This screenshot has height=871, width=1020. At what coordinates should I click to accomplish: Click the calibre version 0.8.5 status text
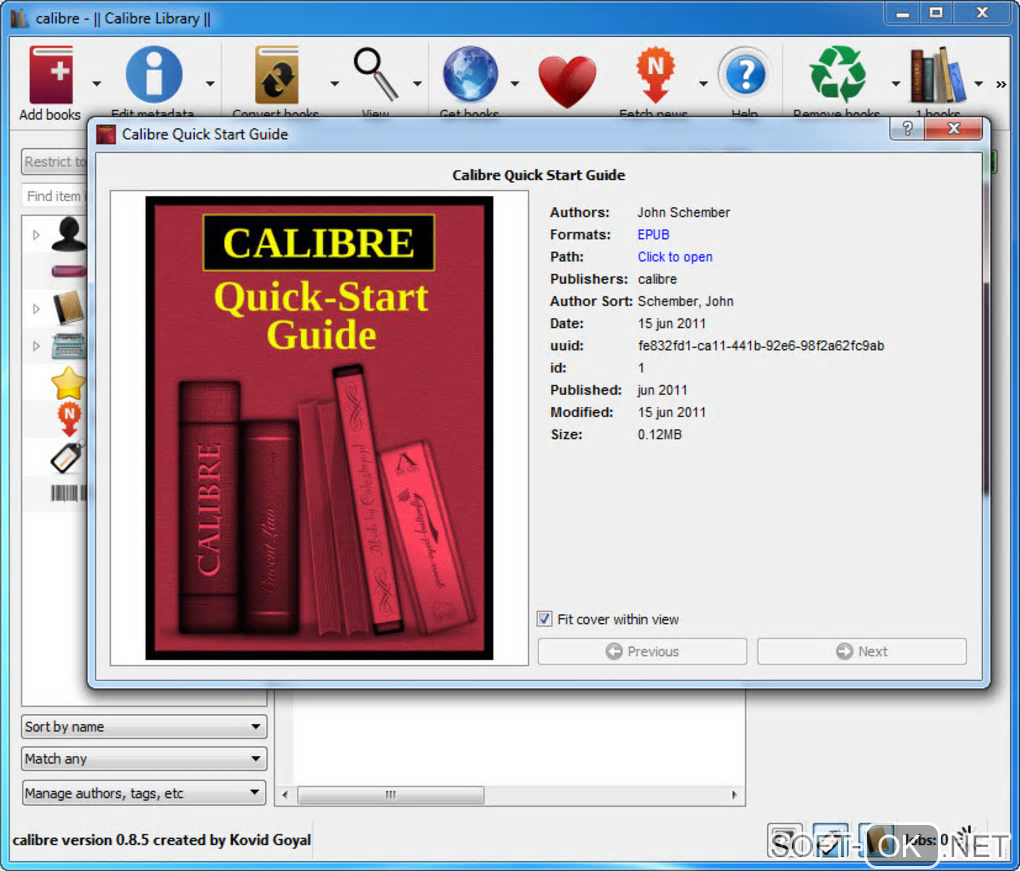tap(161, 840)
